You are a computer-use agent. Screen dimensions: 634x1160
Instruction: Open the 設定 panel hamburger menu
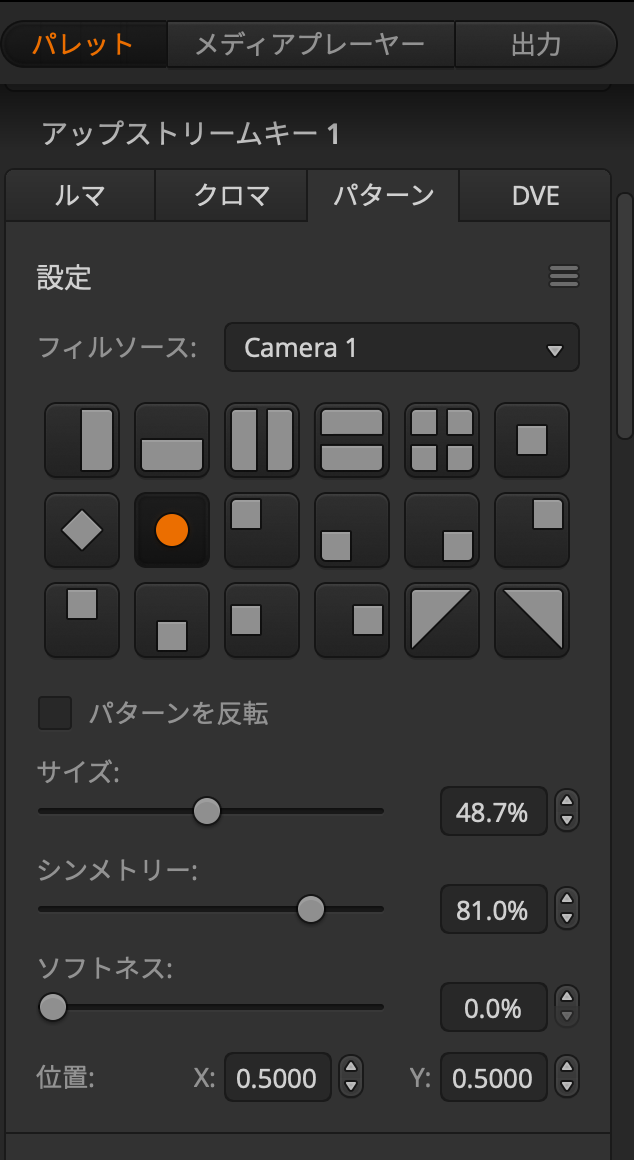(x=564, y=277)
